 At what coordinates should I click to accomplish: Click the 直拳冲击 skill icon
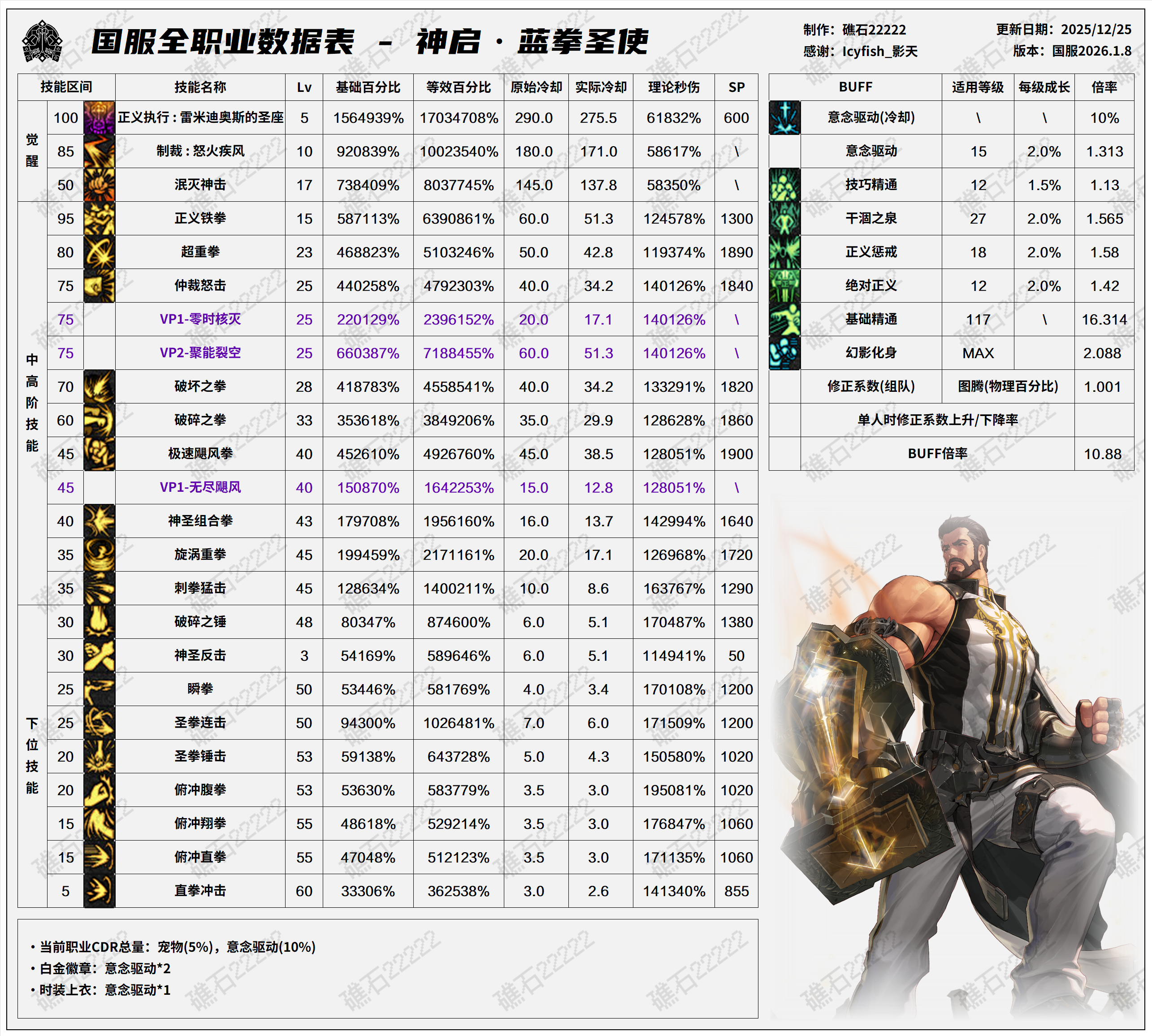point(99,891)
